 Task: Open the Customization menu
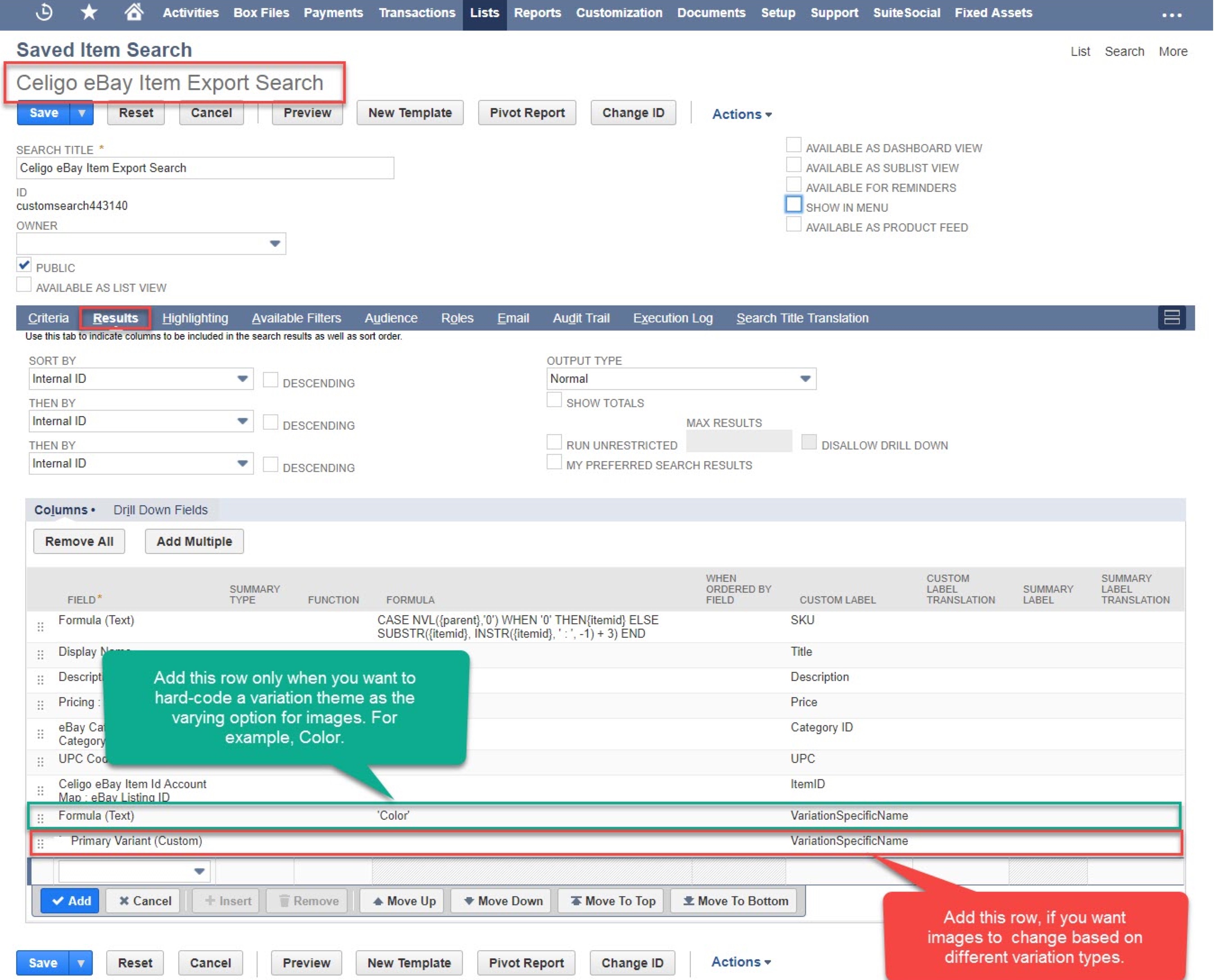coord(619,13)
